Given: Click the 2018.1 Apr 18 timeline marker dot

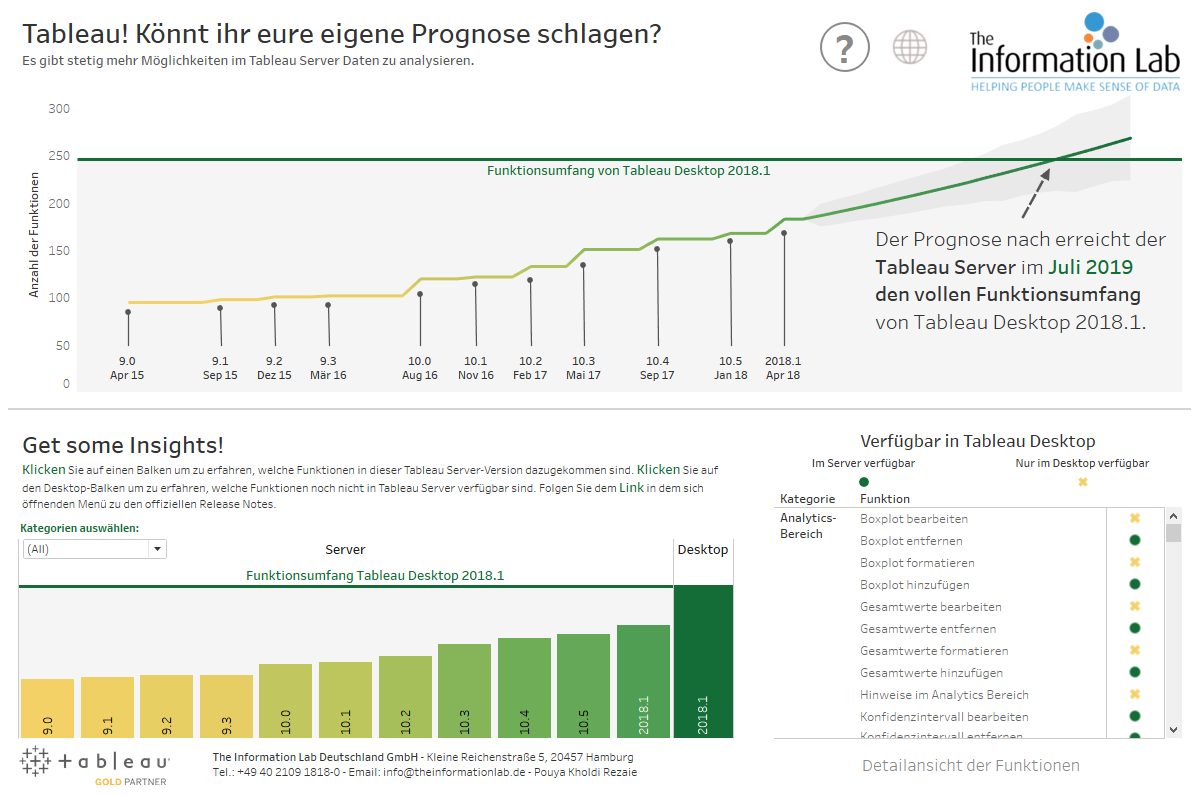Looking at the screenshot, I should point(784,233).
